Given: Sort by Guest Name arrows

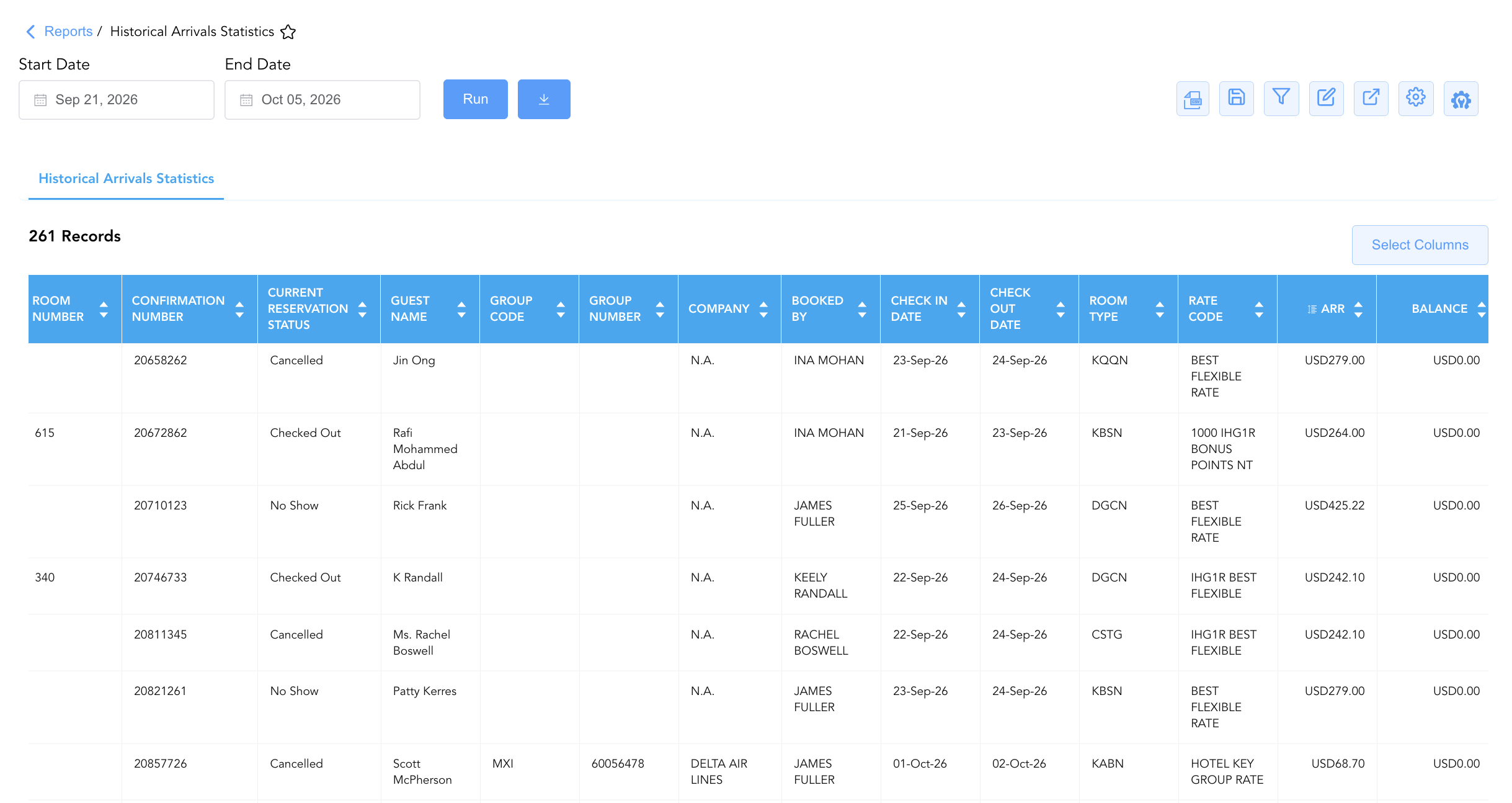Looking at the screenshot, I should point(461,309).
